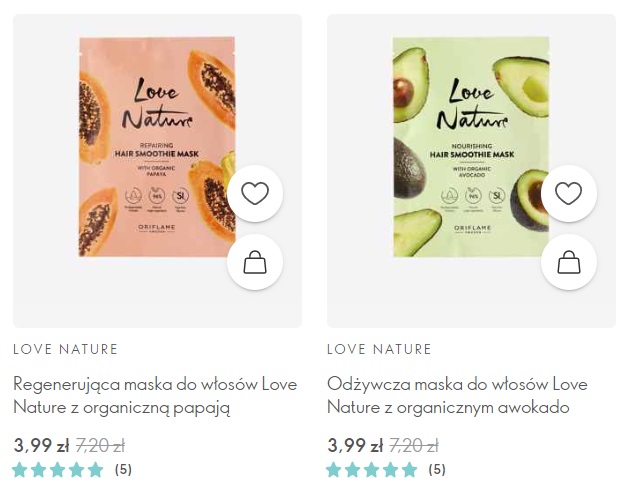Open the (5) reviews count for avocado mask

click(x=437, y=469)
